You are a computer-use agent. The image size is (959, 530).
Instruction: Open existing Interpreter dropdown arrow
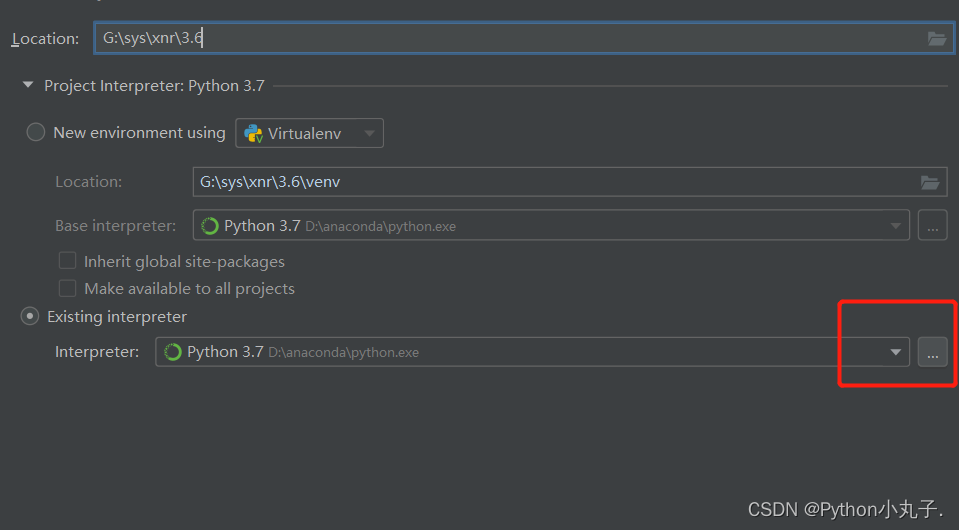pos(895,352)
